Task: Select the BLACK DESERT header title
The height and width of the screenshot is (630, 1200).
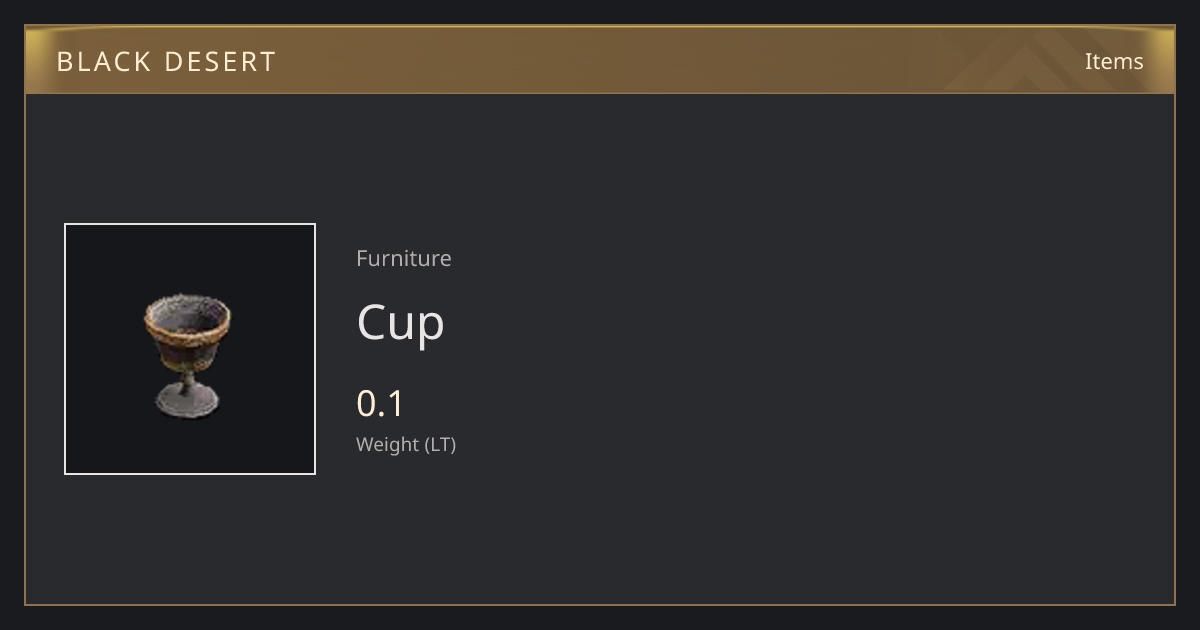Action: point(166,62)
